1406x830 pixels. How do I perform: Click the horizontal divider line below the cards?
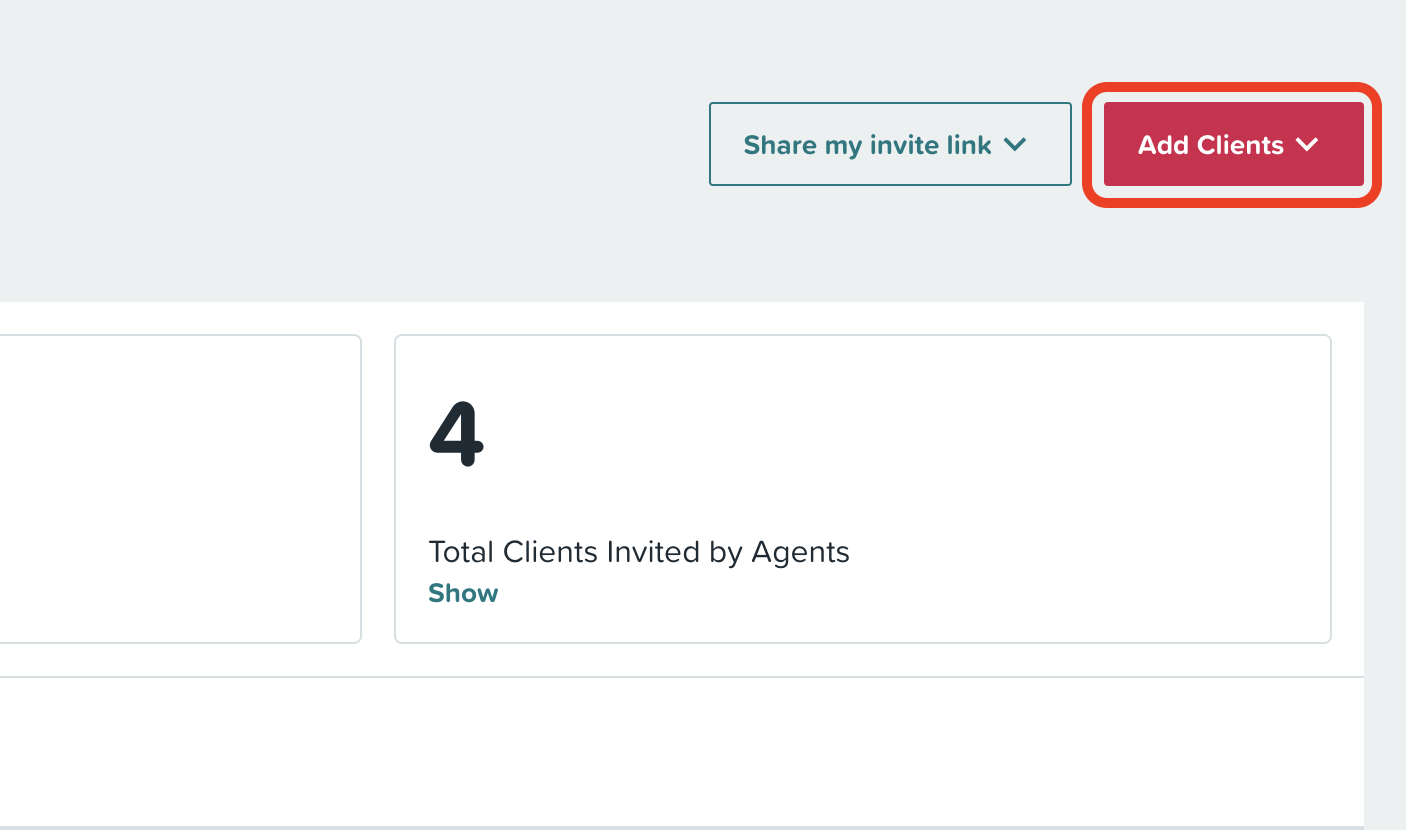pyautogui.click(x=682, y=677)
